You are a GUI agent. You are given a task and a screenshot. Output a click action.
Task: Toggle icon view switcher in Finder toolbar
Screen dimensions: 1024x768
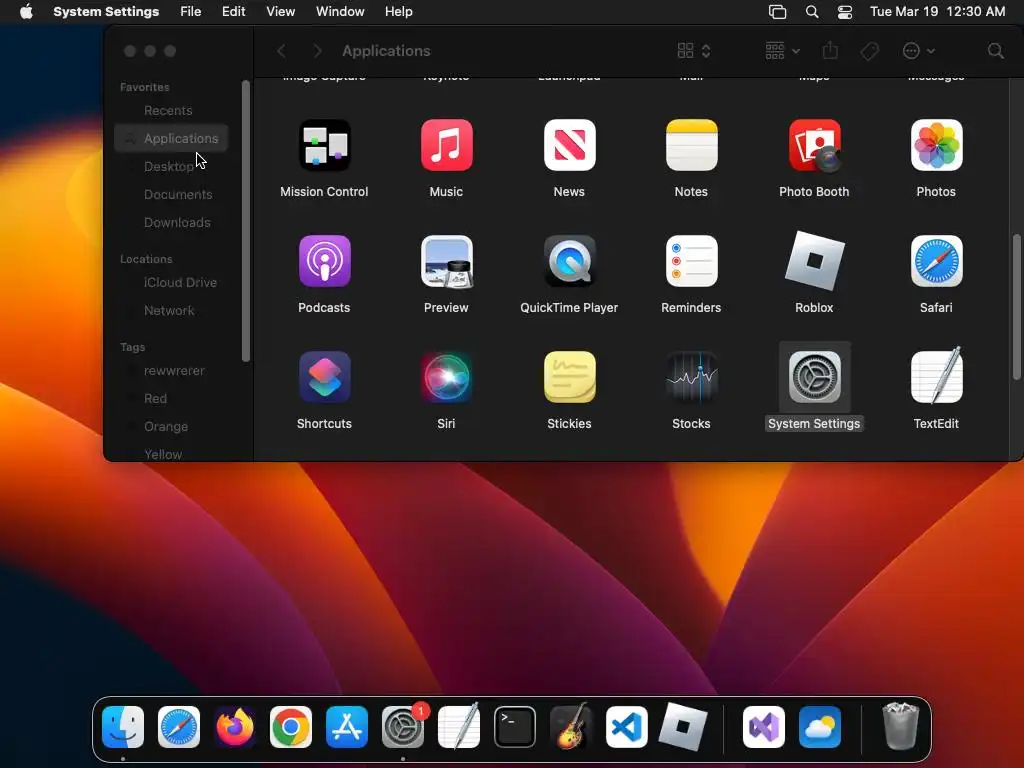tap(694, 51)
